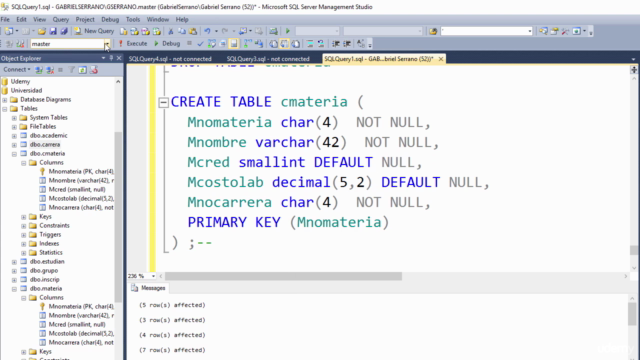The height and width of the screenshot is (360, 640).
Task: Toggle the Object Explorer auto-hide pin
Action: pyautogui.click(x=111, y=58)
